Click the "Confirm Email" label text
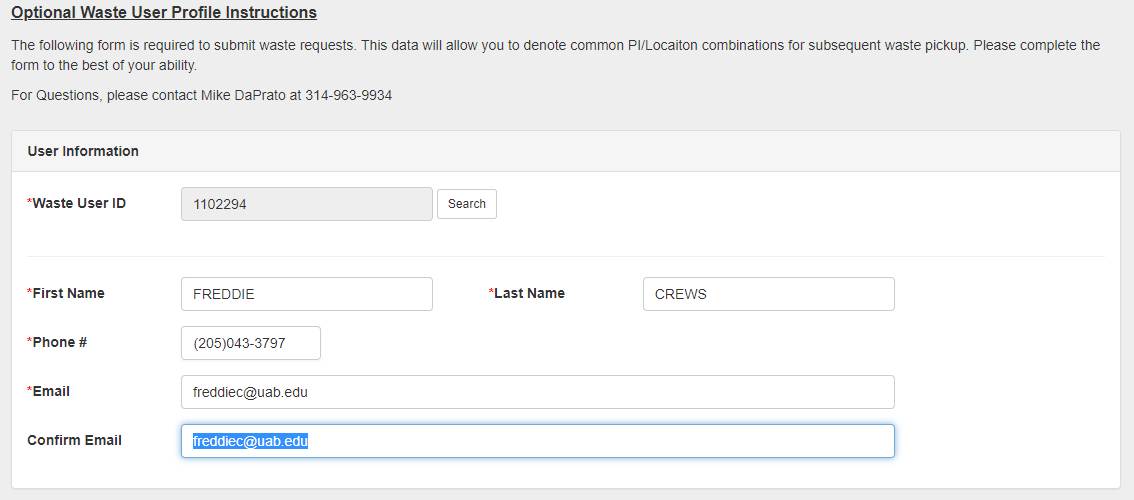 point(74,440)
